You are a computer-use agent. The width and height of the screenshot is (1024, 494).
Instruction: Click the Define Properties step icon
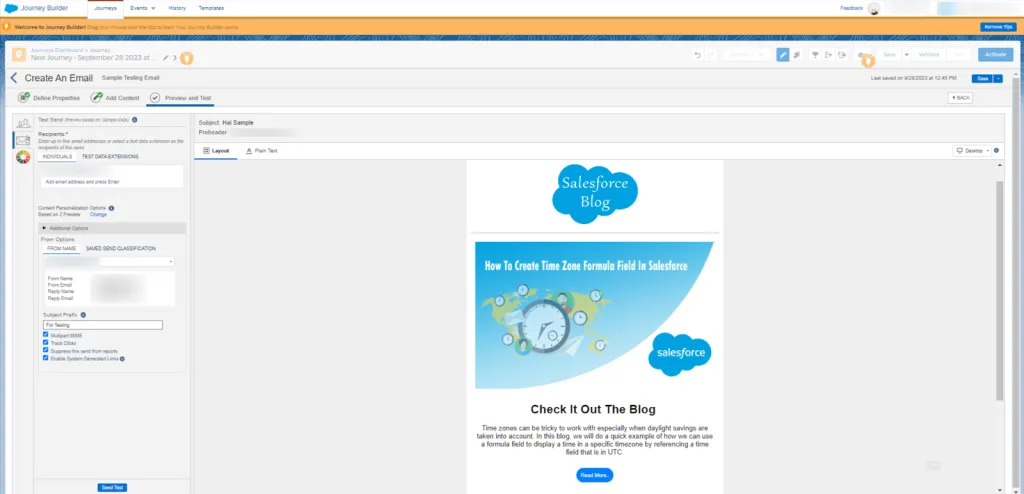[24, 97]
